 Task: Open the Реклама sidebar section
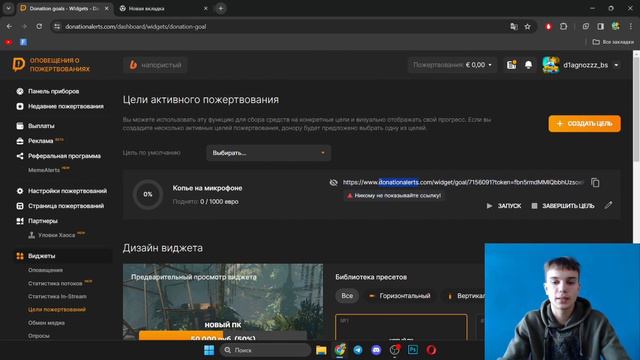click(40, 141)
